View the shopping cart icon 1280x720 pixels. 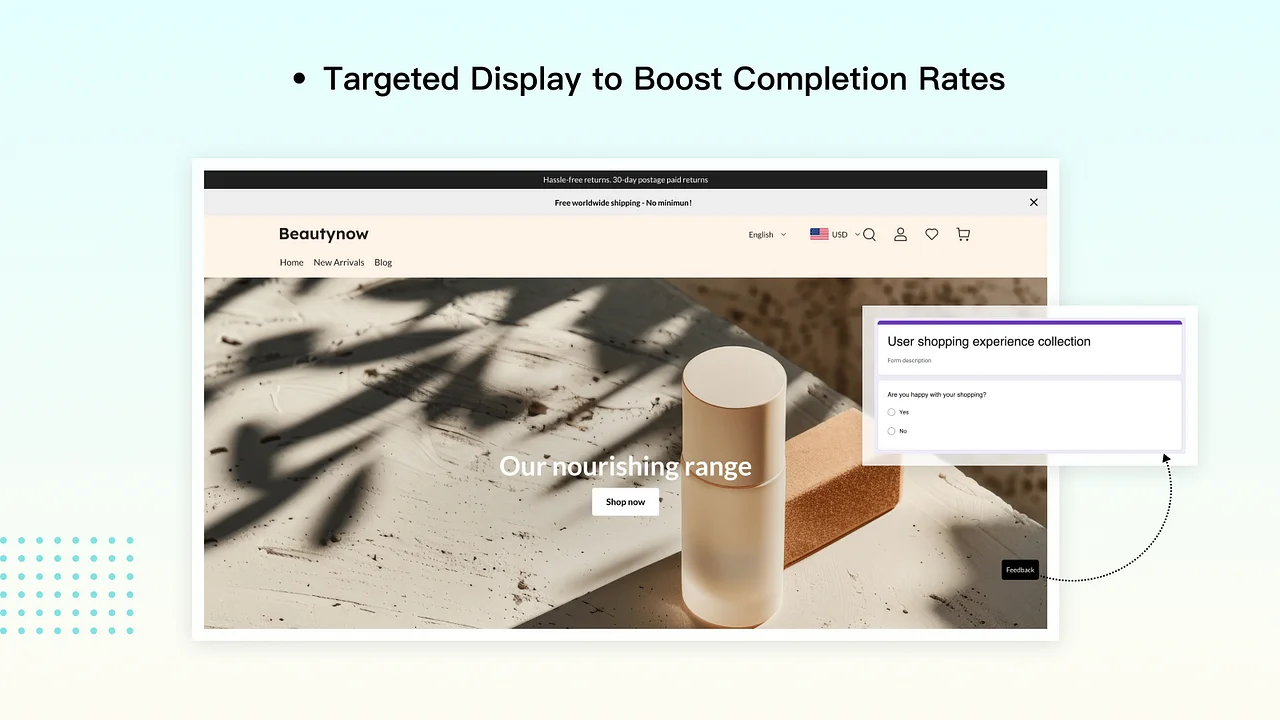(x=962, y=234)
